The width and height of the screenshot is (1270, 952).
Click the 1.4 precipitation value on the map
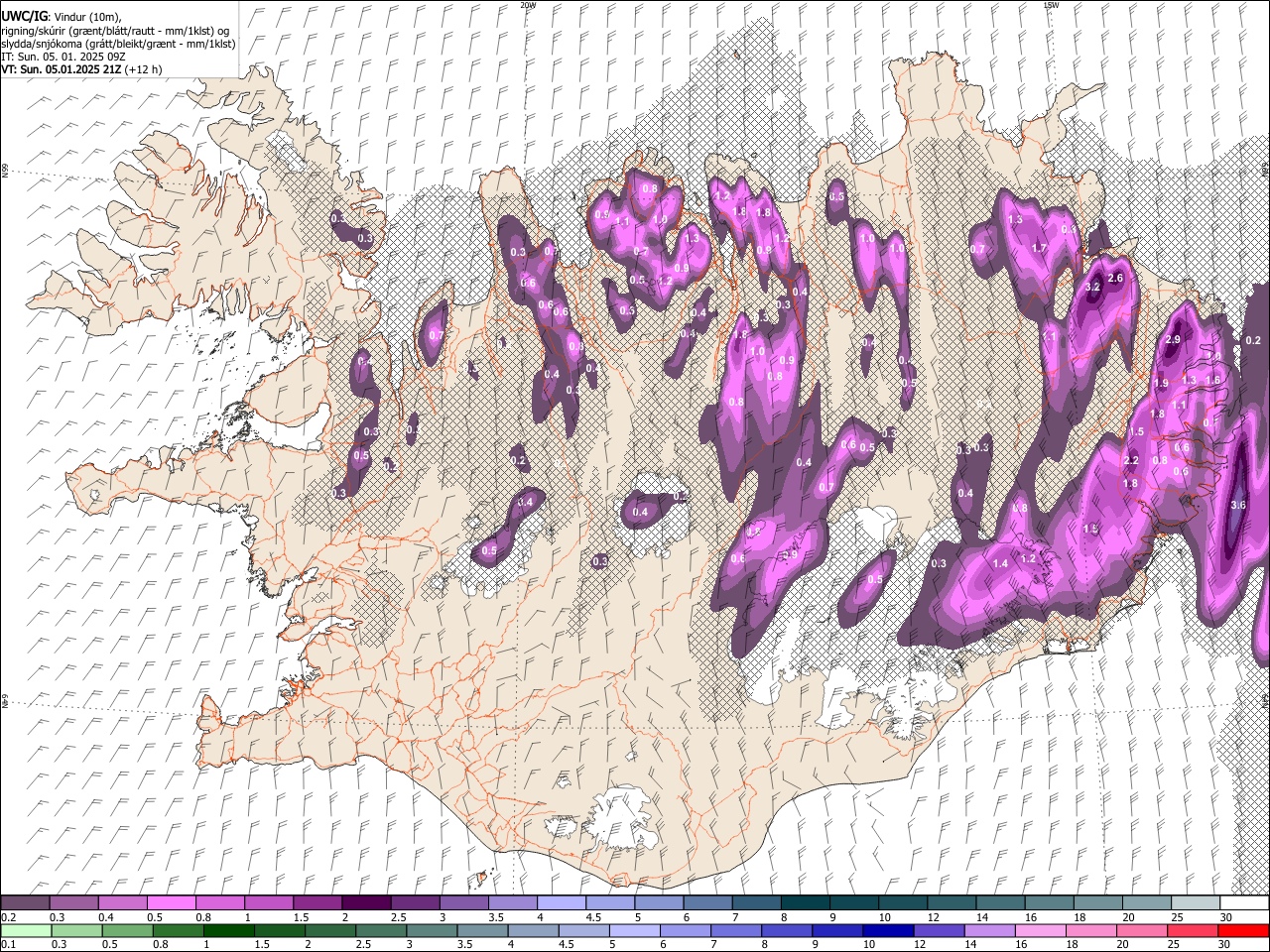1000,563
